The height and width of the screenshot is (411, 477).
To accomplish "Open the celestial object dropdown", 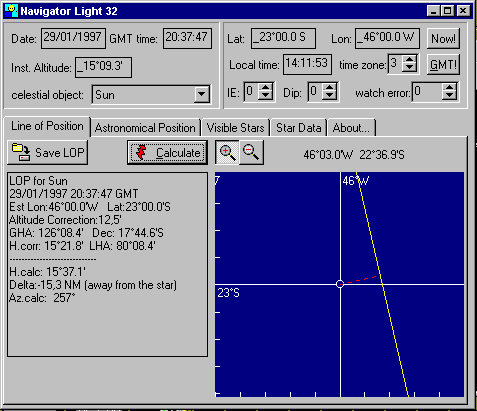I will click(x=202, y=95).
